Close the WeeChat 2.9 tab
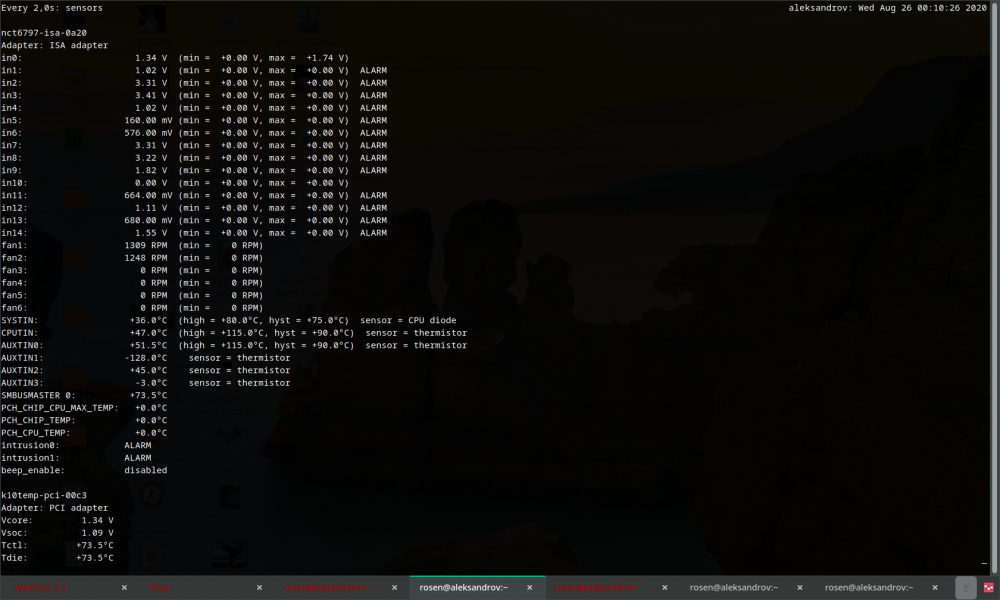This screenshot has height=600, width=1000. tap(124, 588)
